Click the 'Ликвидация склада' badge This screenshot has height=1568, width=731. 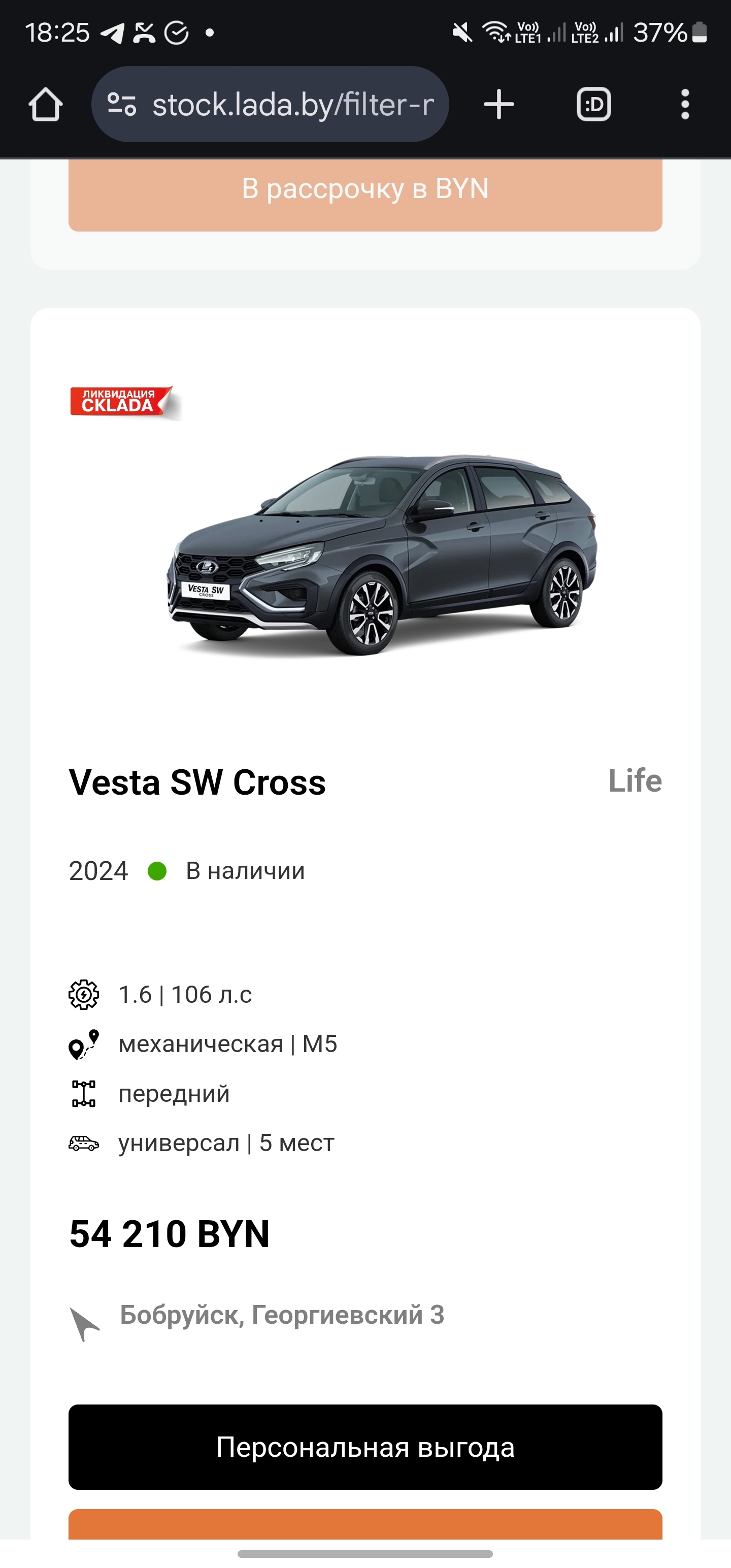(122, 402)
